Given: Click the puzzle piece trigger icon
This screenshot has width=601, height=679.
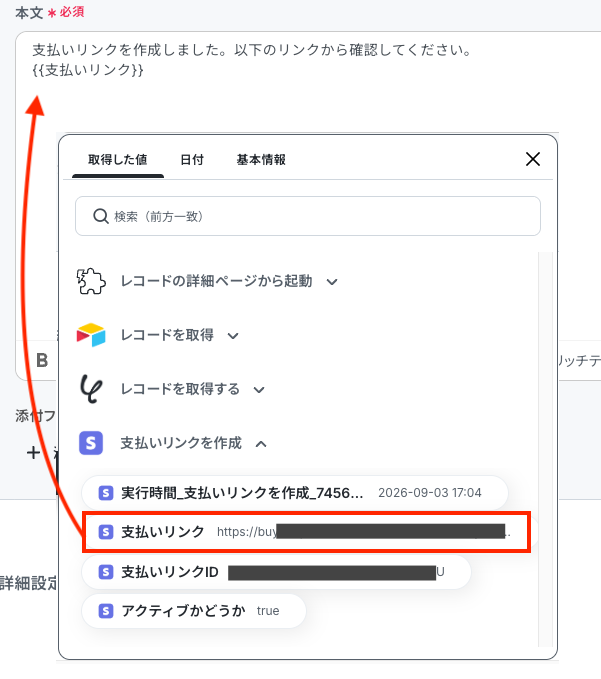Looking at the screenshot, I should click(91, 281).
